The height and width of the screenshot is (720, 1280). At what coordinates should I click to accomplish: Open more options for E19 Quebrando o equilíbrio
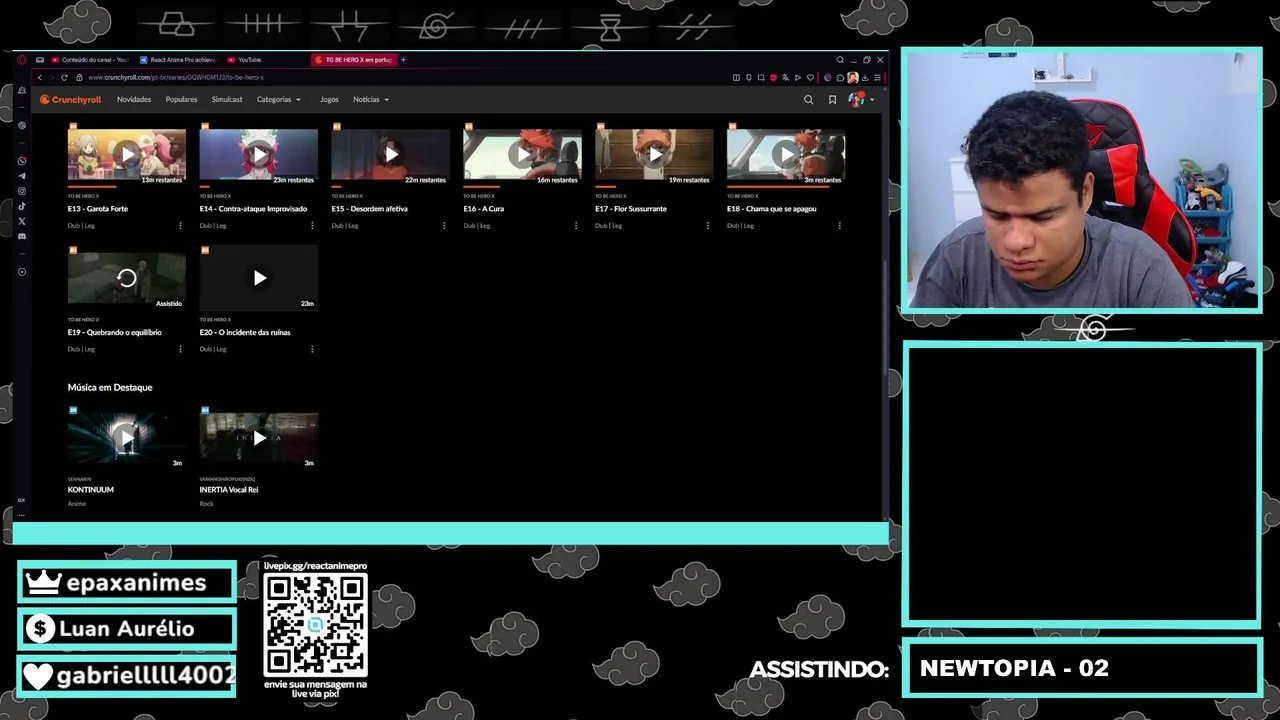point(180,349)
